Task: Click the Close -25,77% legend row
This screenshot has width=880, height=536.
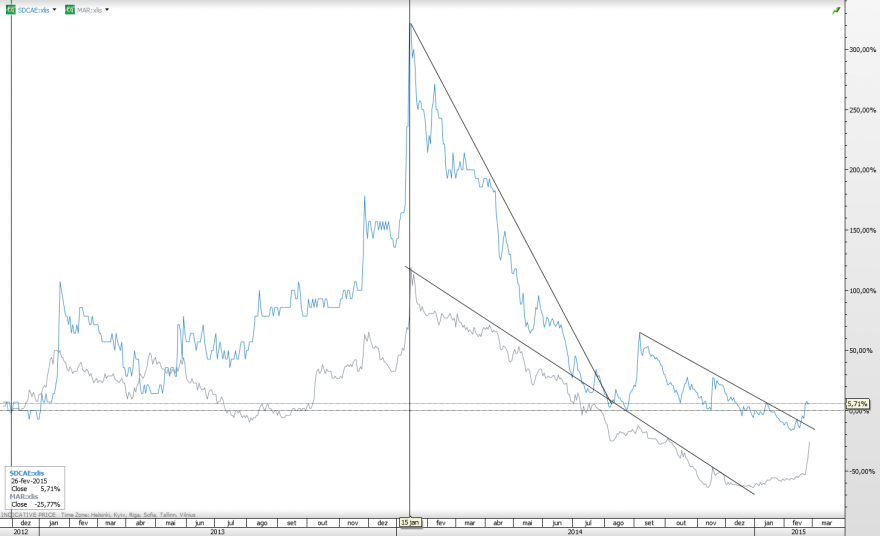Action: pos(35,505)
